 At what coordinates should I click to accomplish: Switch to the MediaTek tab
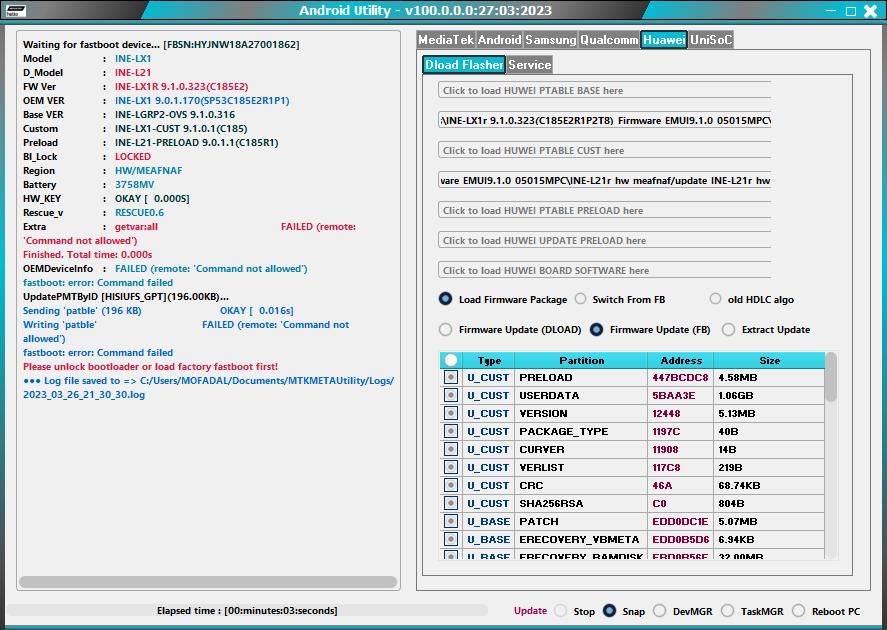(x=446, y=40)
